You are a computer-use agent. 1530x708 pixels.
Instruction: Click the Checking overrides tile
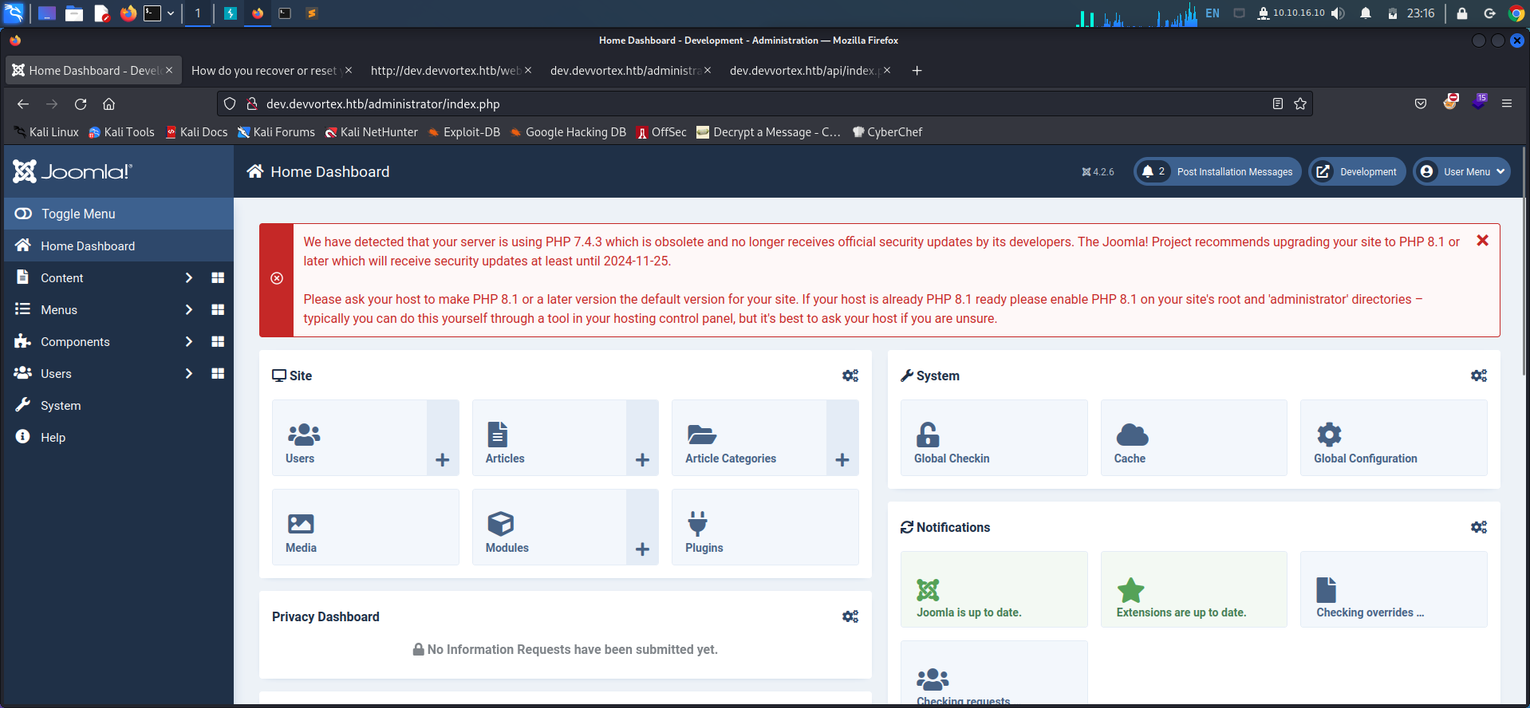coord(1394,589)
